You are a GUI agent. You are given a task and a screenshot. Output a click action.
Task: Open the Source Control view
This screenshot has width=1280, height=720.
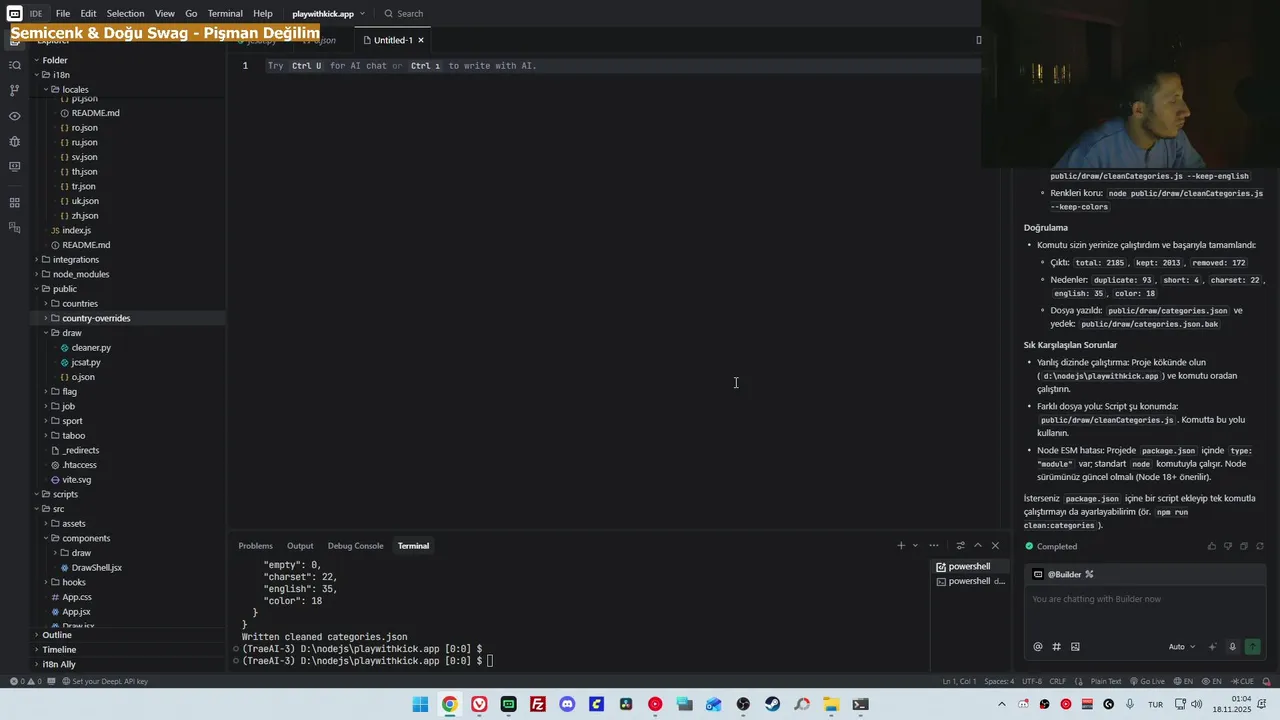pyautogui.click(x=14, y=90)
